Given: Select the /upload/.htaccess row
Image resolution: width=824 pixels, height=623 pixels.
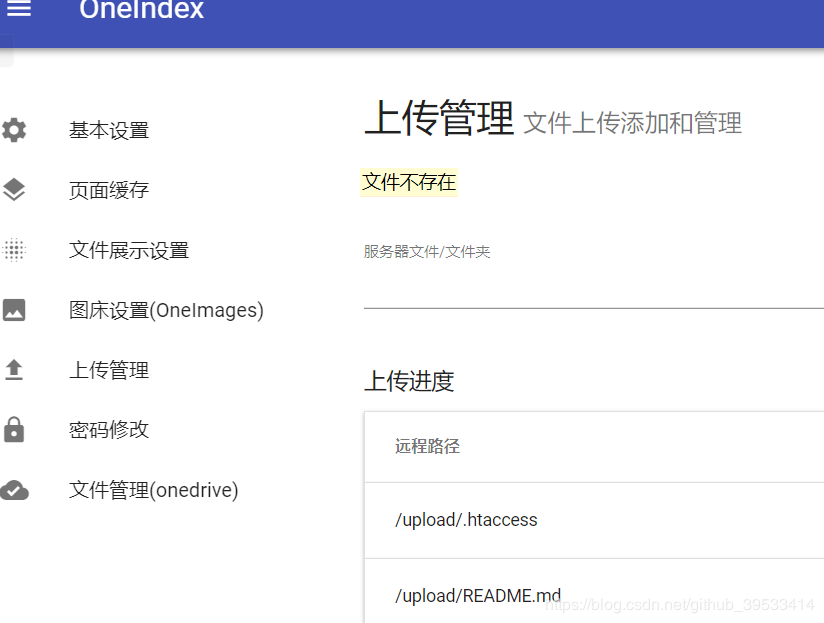Looking at the screenshot, I should click(594, 520).
